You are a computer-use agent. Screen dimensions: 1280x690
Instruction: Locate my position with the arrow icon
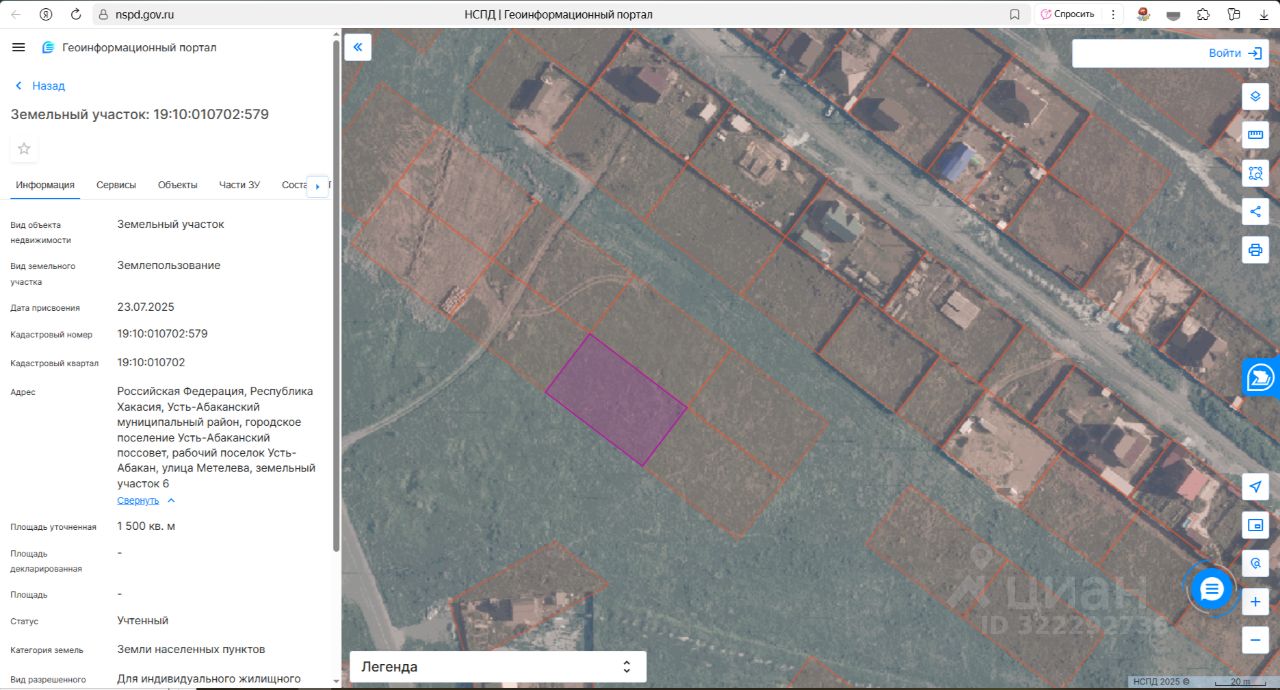[x=1255, y=487]
